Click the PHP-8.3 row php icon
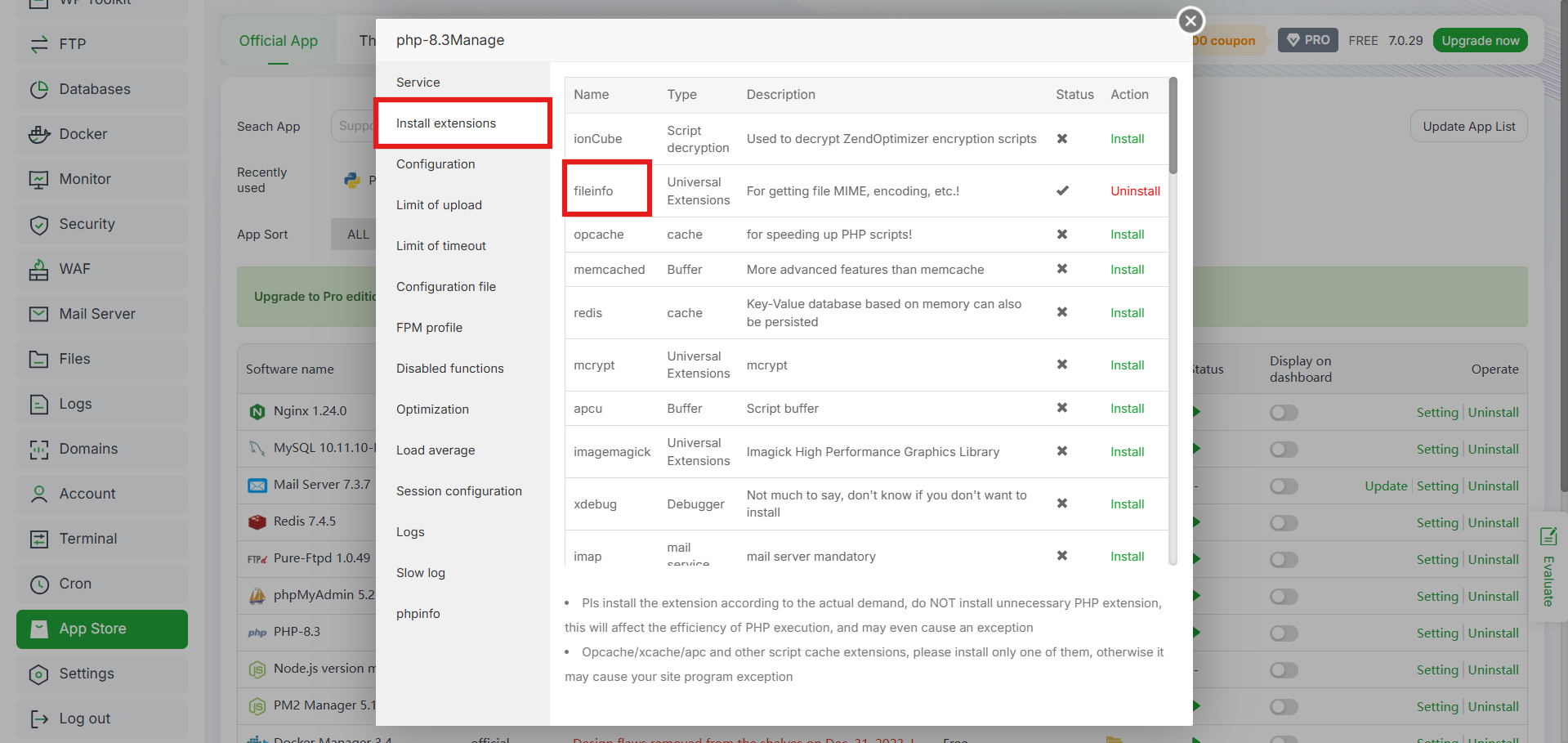This screenshot has width=1568, height=743. (x=257, y=632)
